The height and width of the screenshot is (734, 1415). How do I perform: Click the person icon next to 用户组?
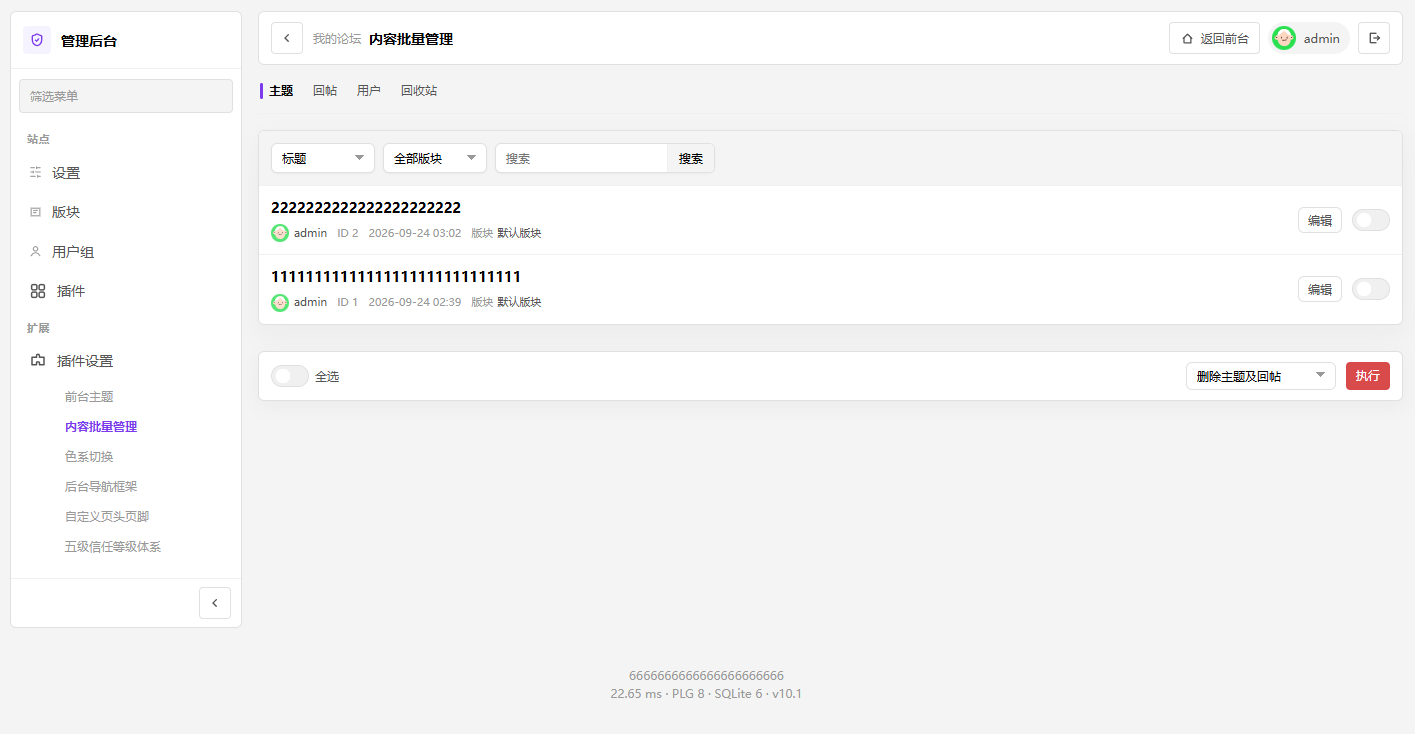(x=36, y=252)
